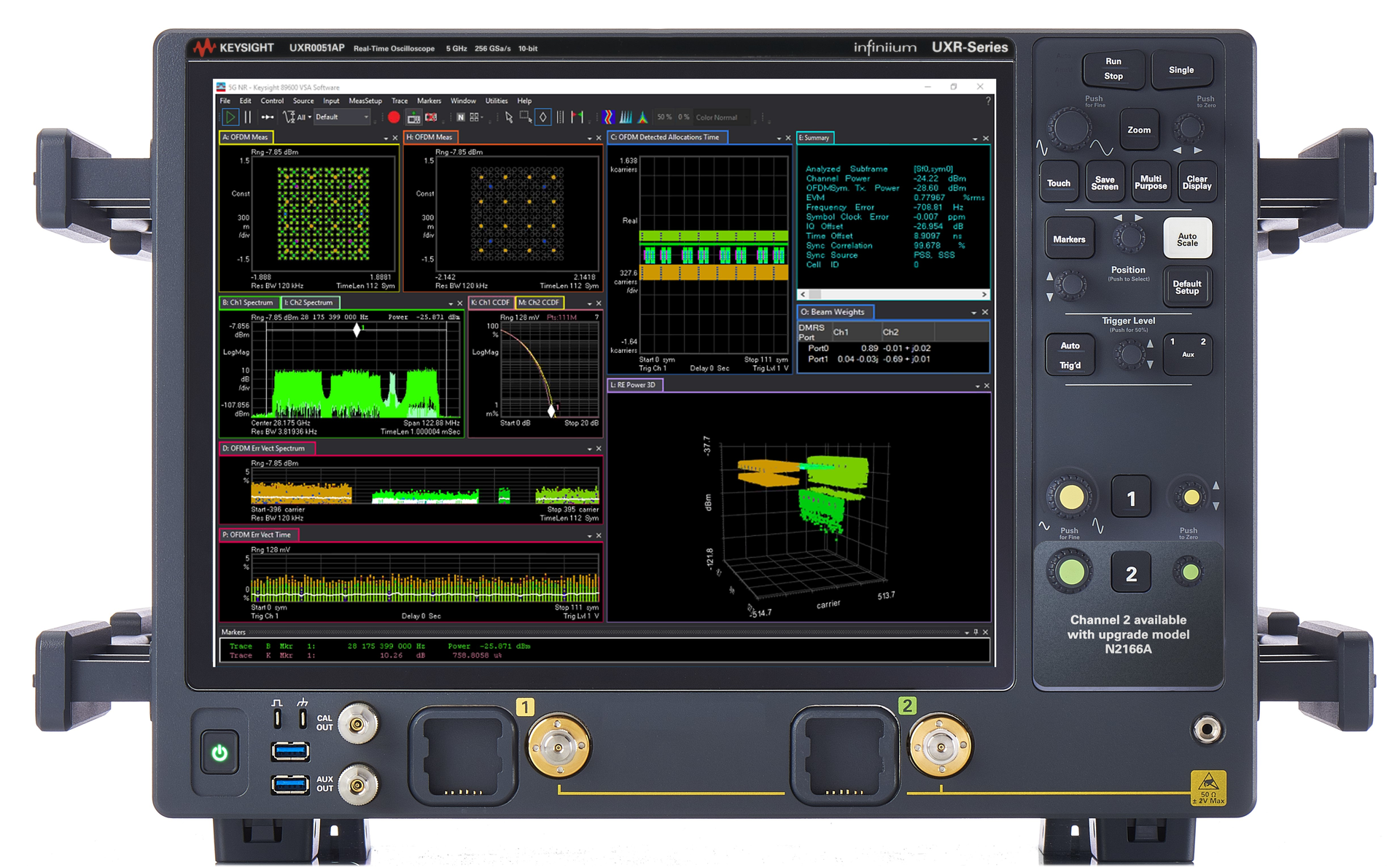The height and width of the screenshot is (867, 1400).
Task: Click the zoom selection rectangle icon
Action: click(x=525, y=117)
